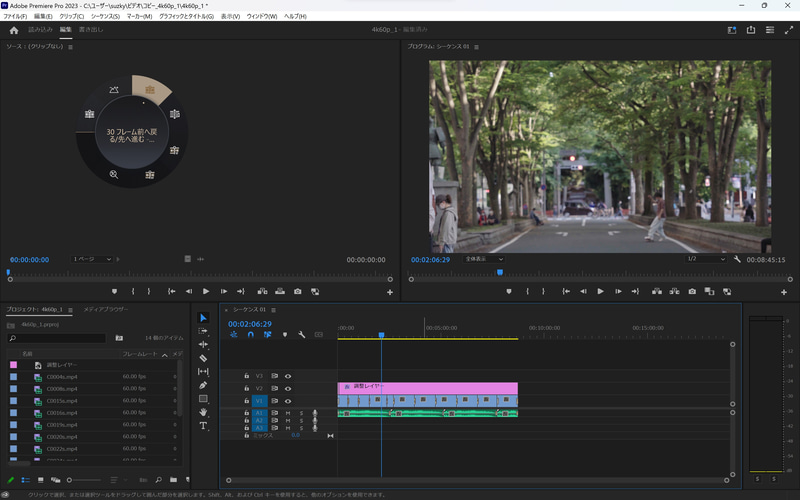
Task: Open Program monitor zoom level dropdown
Action: (x=484, y=259)
